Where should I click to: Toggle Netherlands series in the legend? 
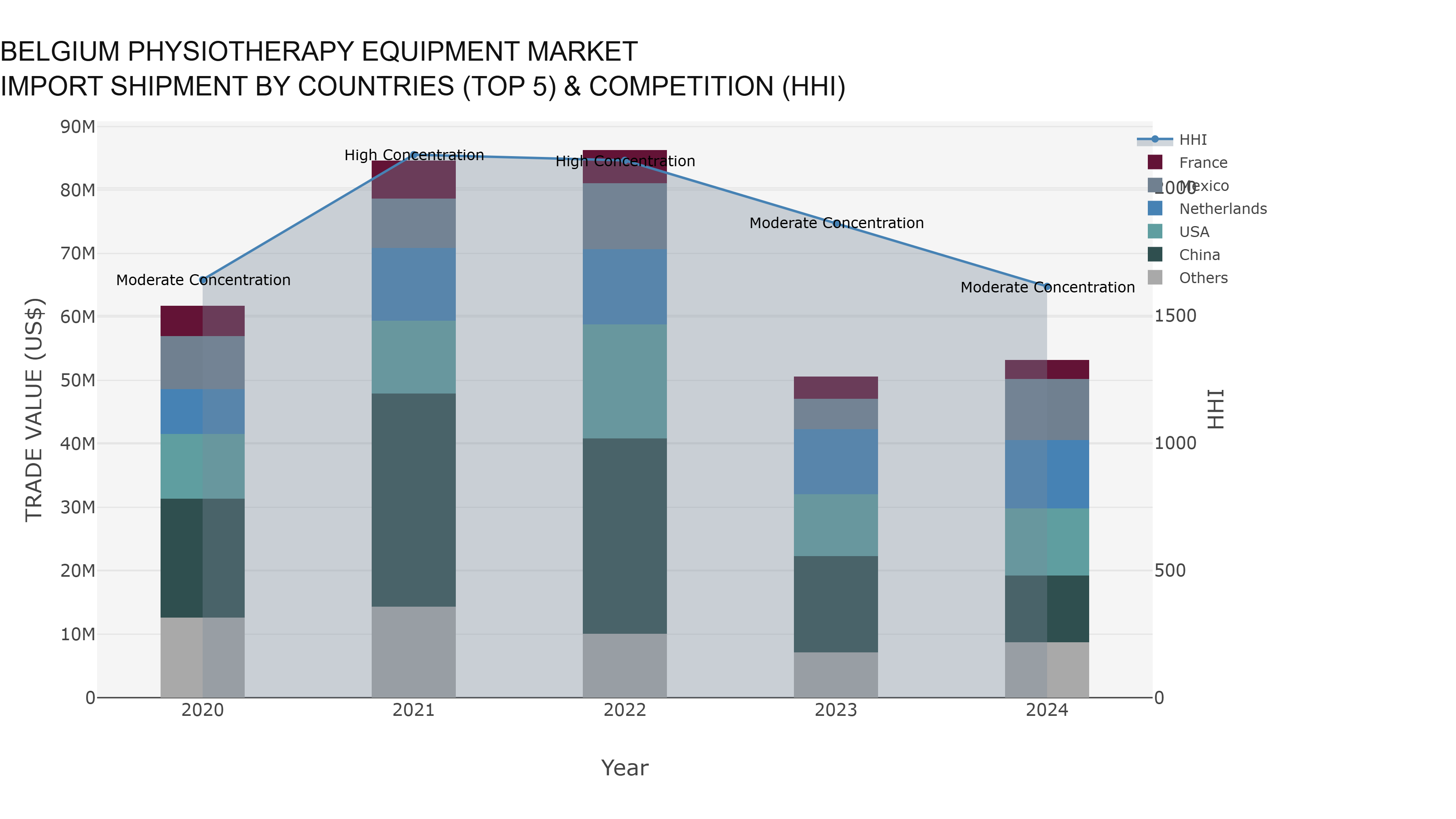pyautogui.click(x=1223, y=209)
